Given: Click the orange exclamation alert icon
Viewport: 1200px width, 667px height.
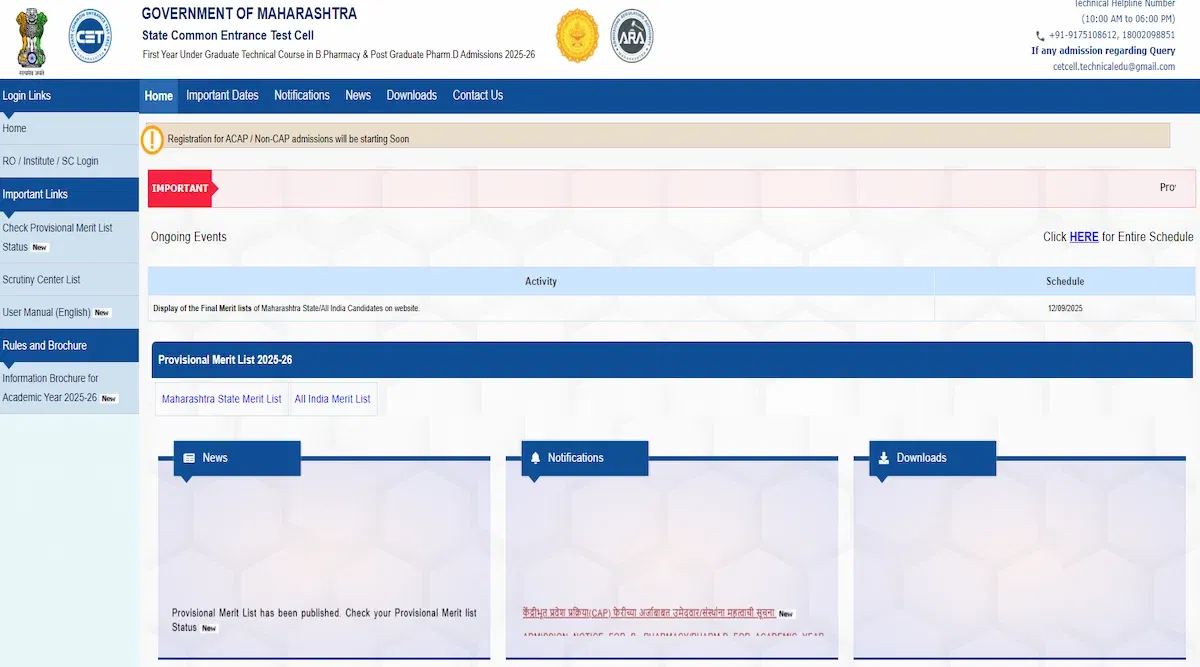Looking at the screenshot, I should pyautogui.click(x=152, y=139).
